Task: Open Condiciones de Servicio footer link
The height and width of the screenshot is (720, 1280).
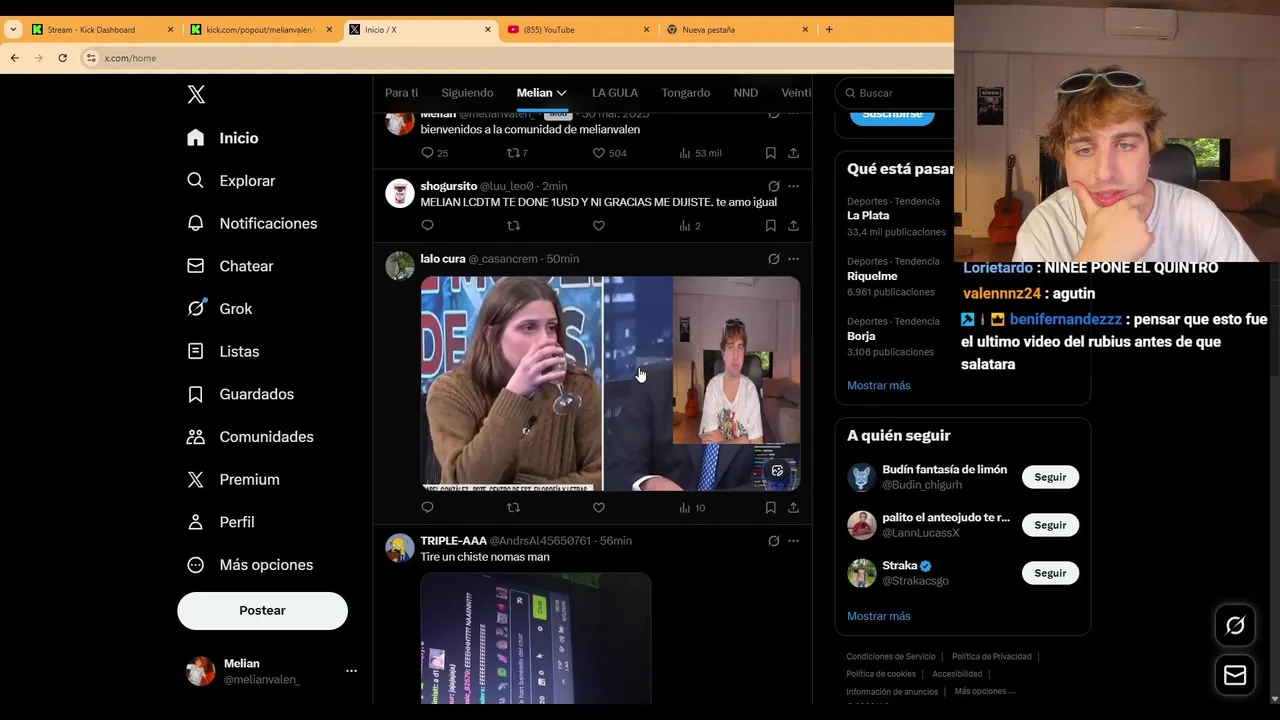Action: click(891, 657)
